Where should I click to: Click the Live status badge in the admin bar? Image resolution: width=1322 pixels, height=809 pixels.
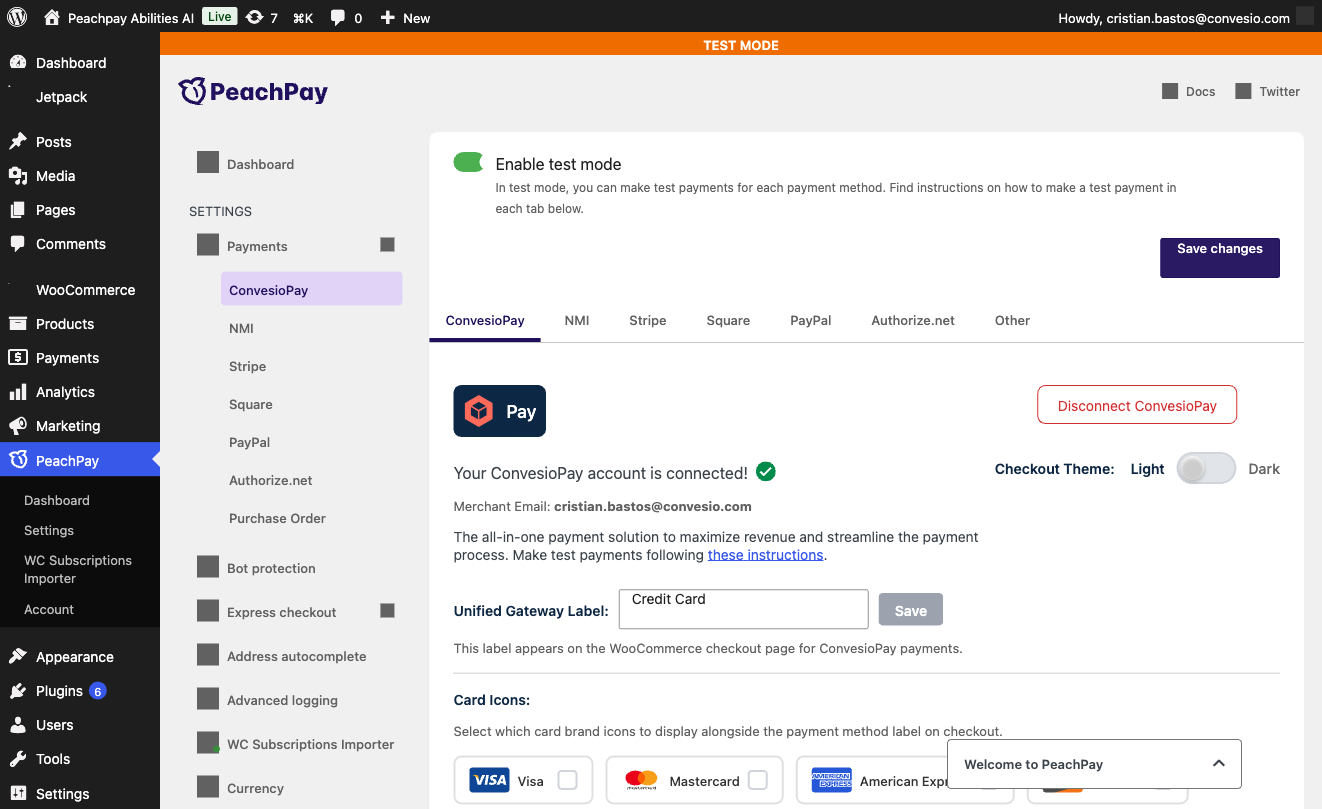coord(219,16)
